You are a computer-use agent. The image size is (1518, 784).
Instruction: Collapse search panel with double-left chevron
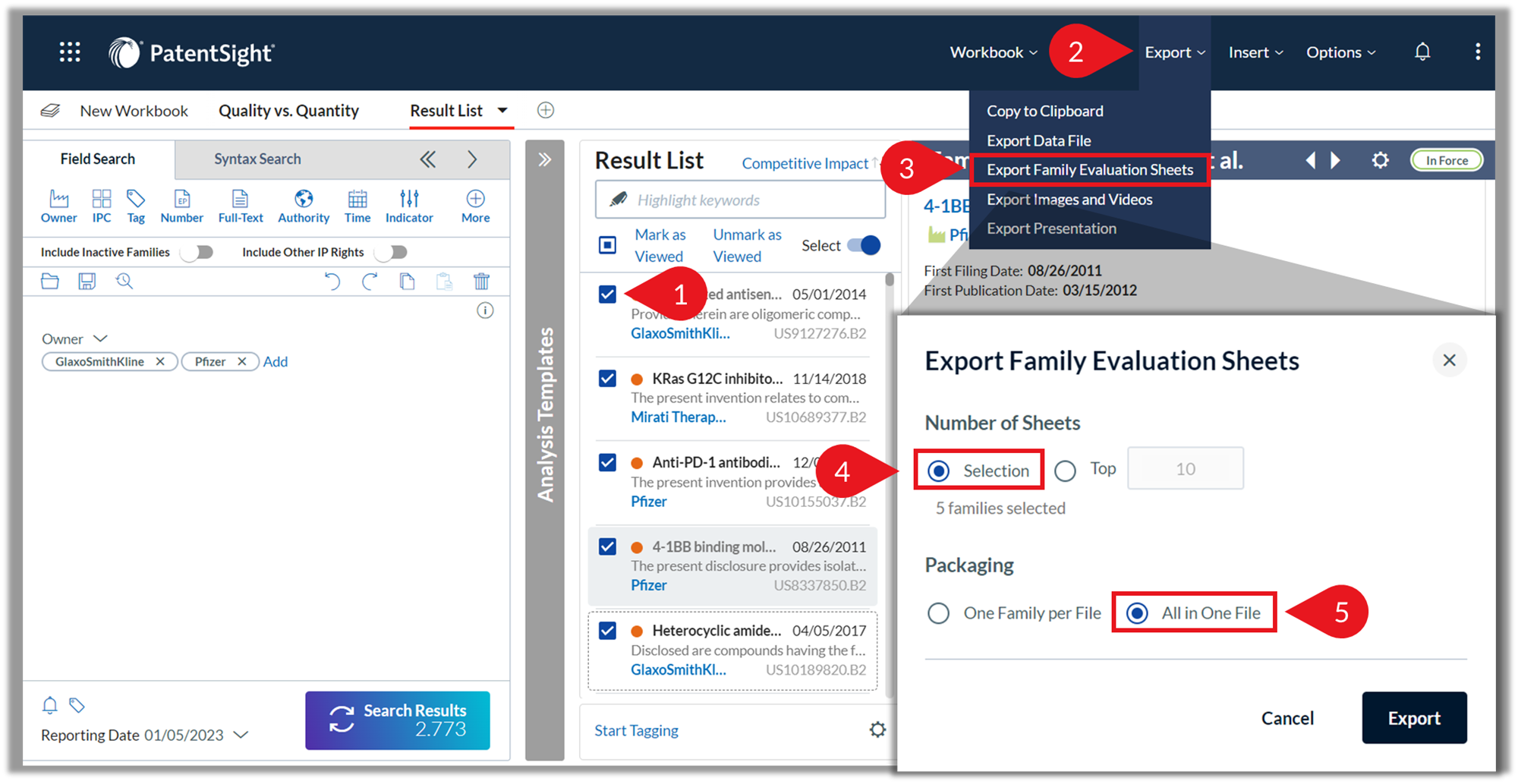[428, 159]
